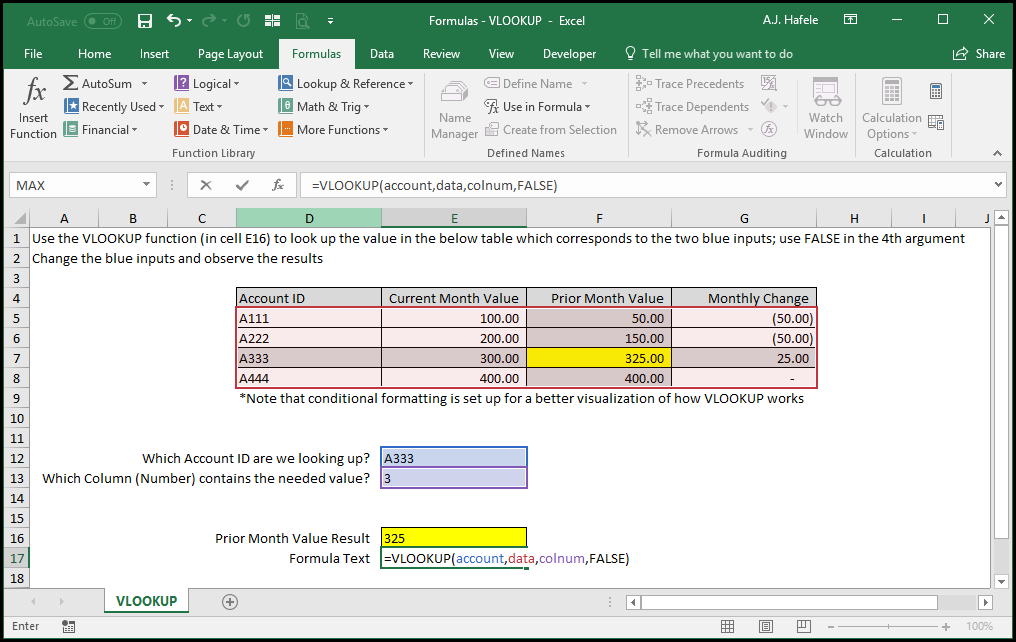Viewport: 1016px width, 642px height.
Task: Click the Show Formulas icon
Action: point(768,83)
